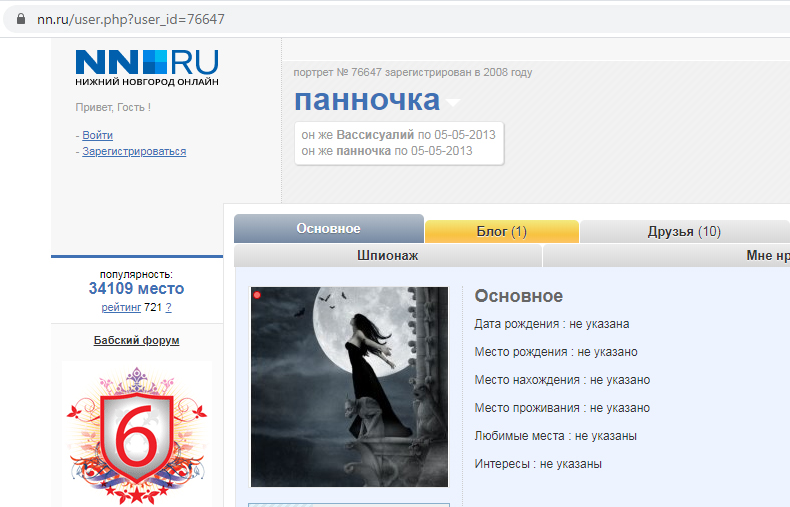Click the Привет, Гость ! greeting text
Viewport: 790px width, 507px height.
pyautogui.click(x=113, y=107)
